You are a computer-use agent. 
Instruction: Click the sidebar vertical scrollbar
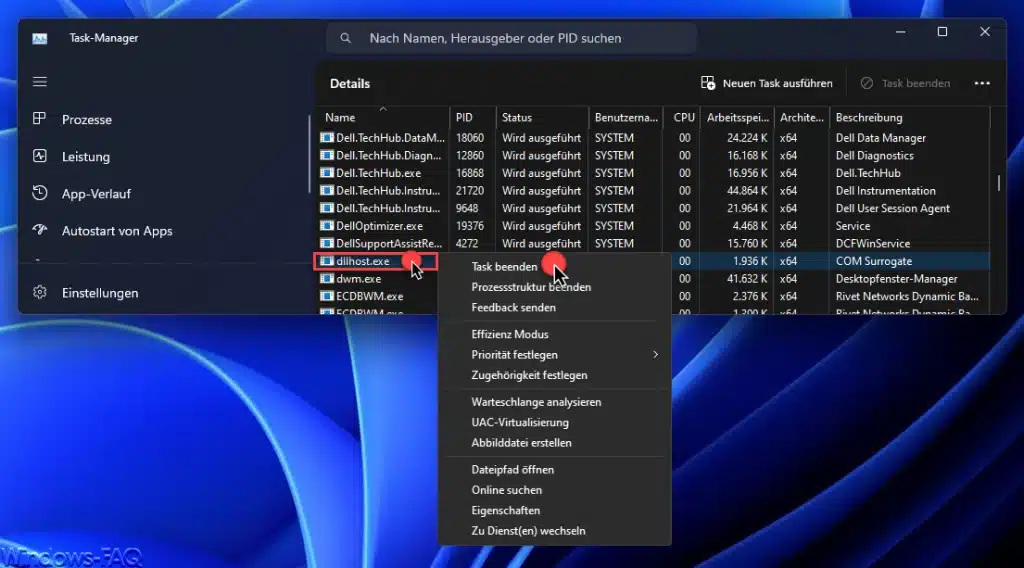(309, 154)
